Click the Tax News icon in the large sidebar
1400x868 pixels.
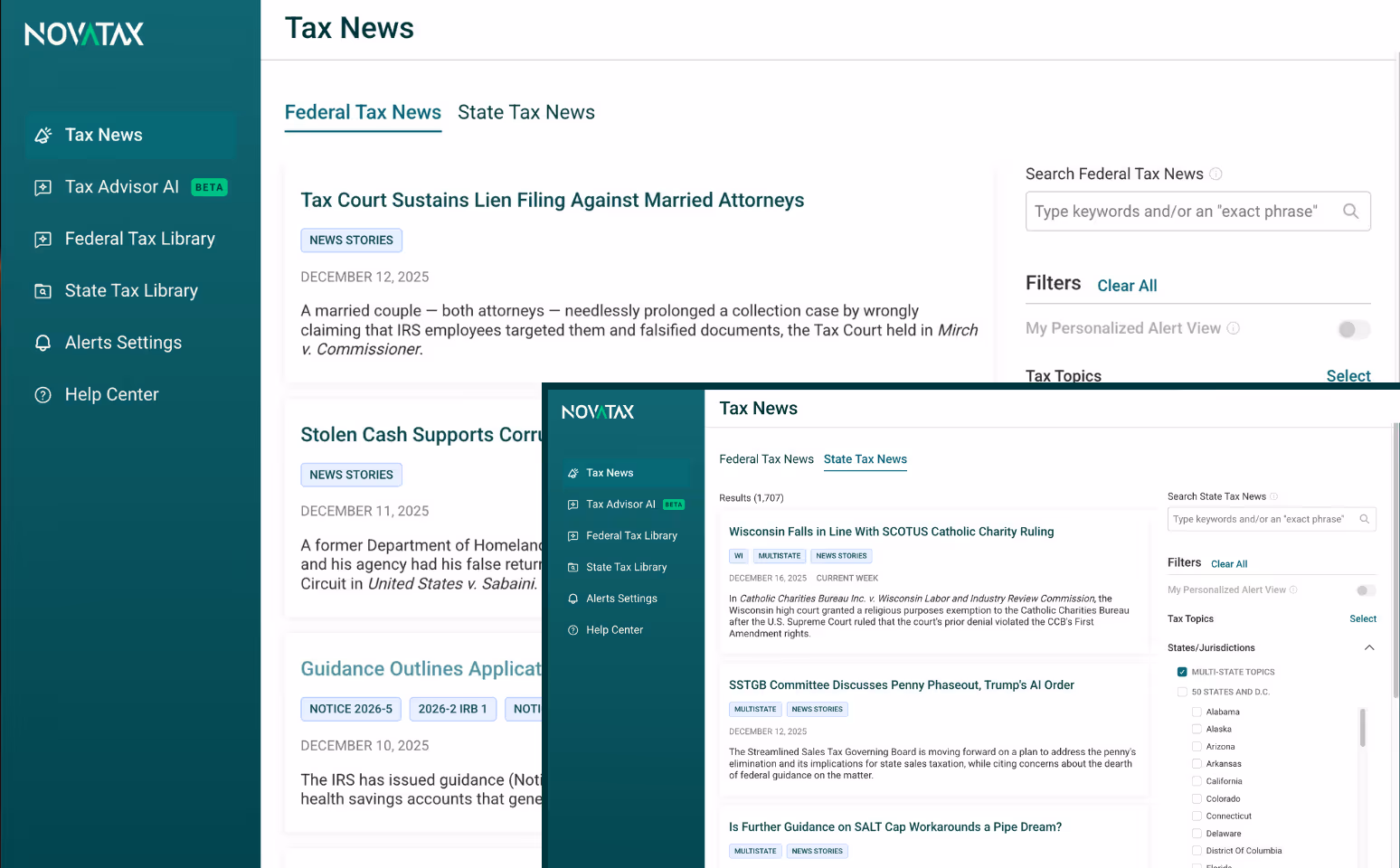click(43, 136)
